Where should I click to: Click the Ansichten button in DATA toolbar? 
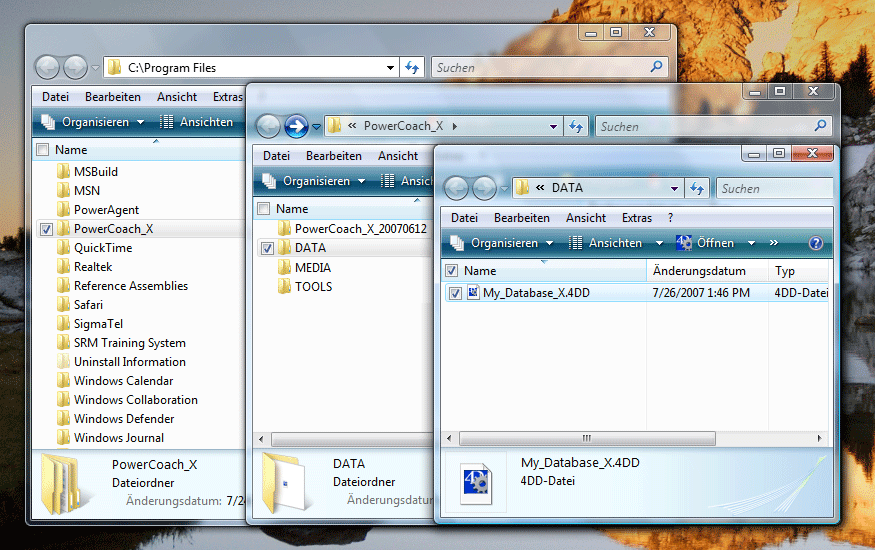click(x=605, y=243)
